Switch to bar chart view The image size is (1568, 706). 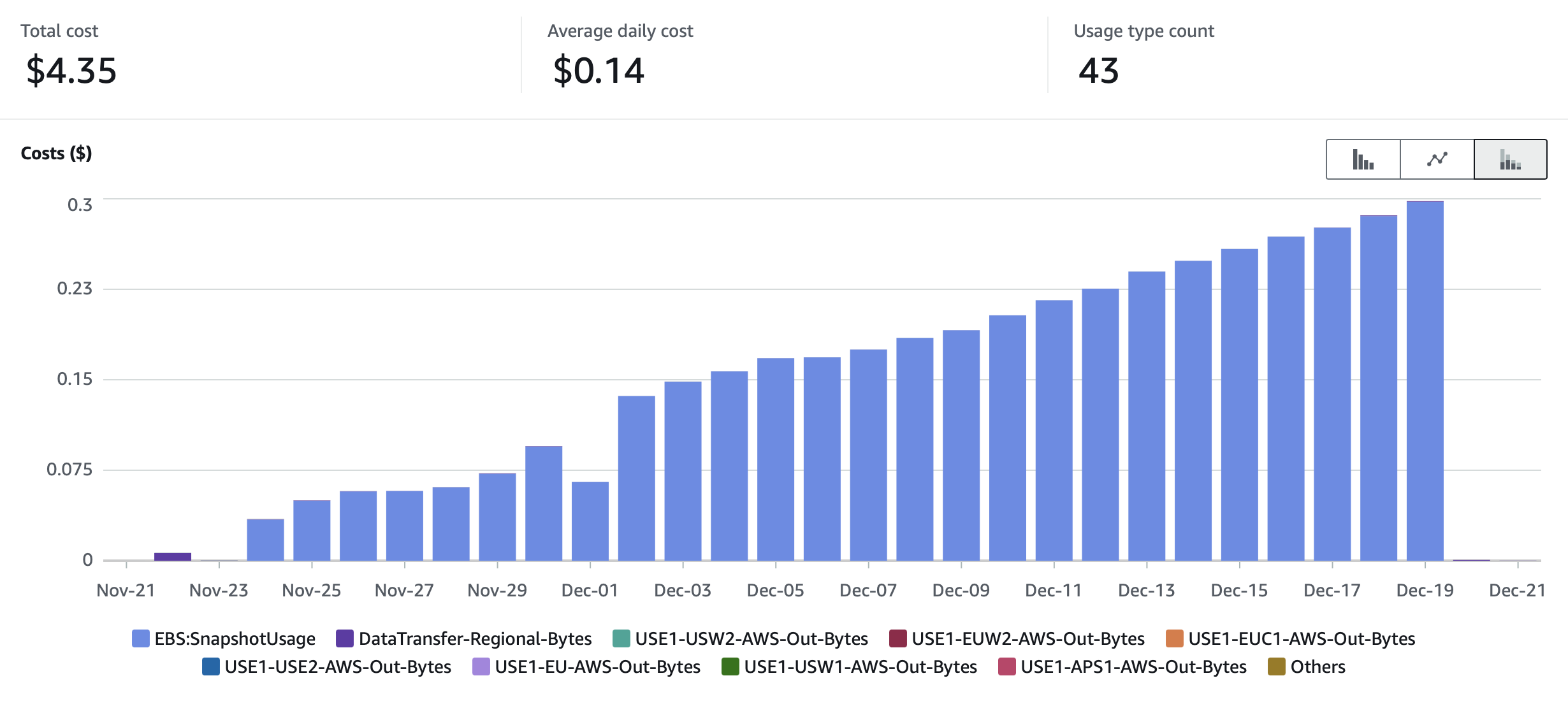coord(1363,159)
